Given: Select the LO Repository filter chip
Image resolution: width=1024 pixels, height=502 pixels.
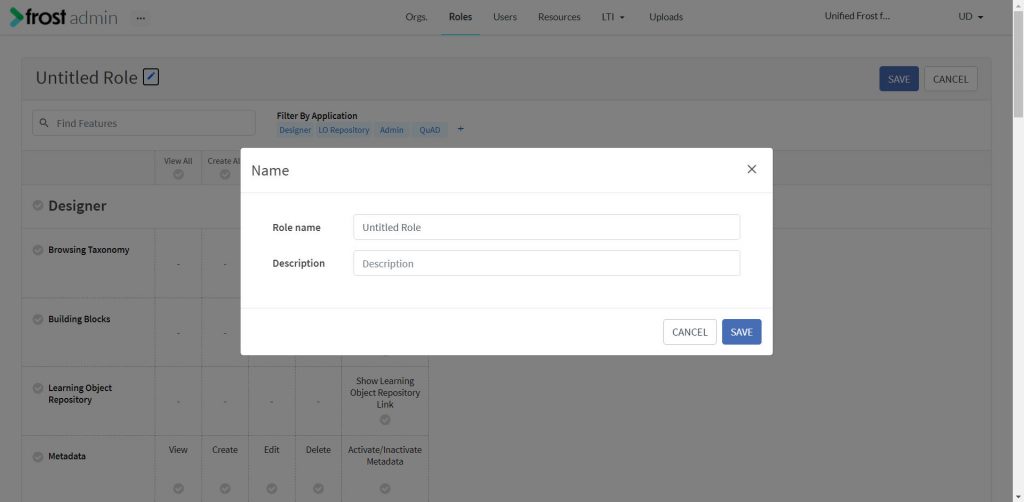Looking at the screenshot, I should point(344,130).
